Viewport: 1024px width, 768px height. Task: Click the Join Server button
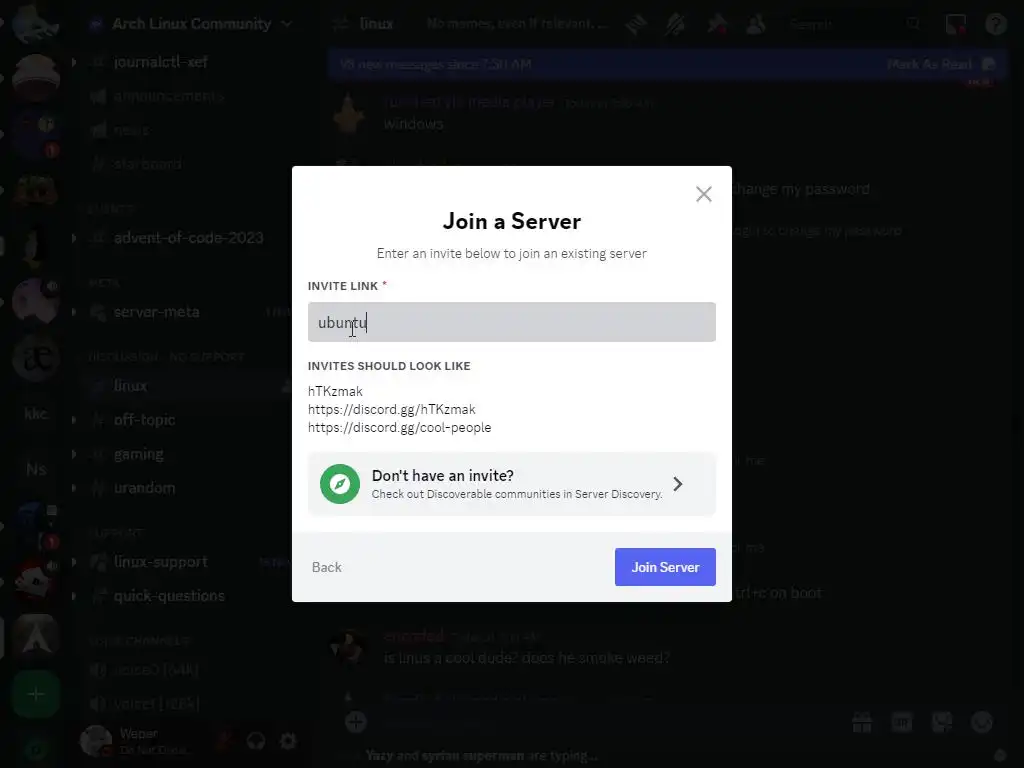click(x=665, y=567)
